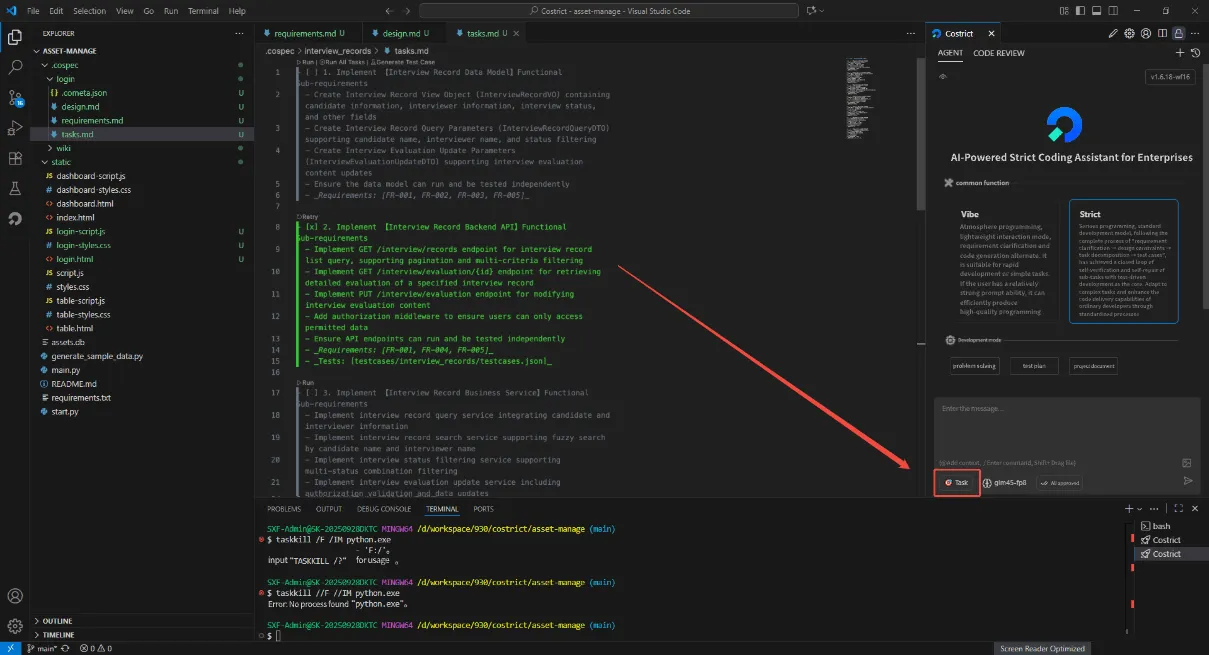Open the Task mode dropdown

956,482
